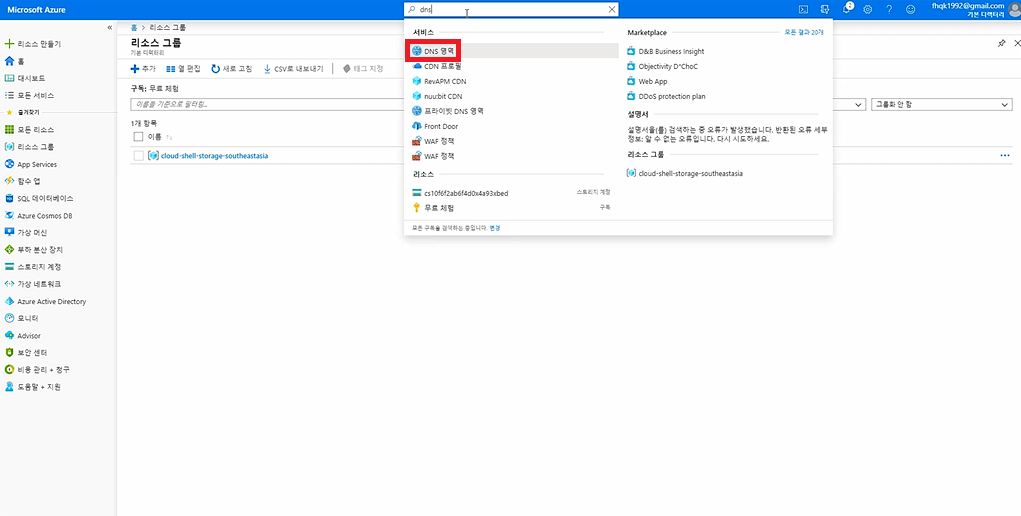Click 추가 toolbar button

point(143,68)
